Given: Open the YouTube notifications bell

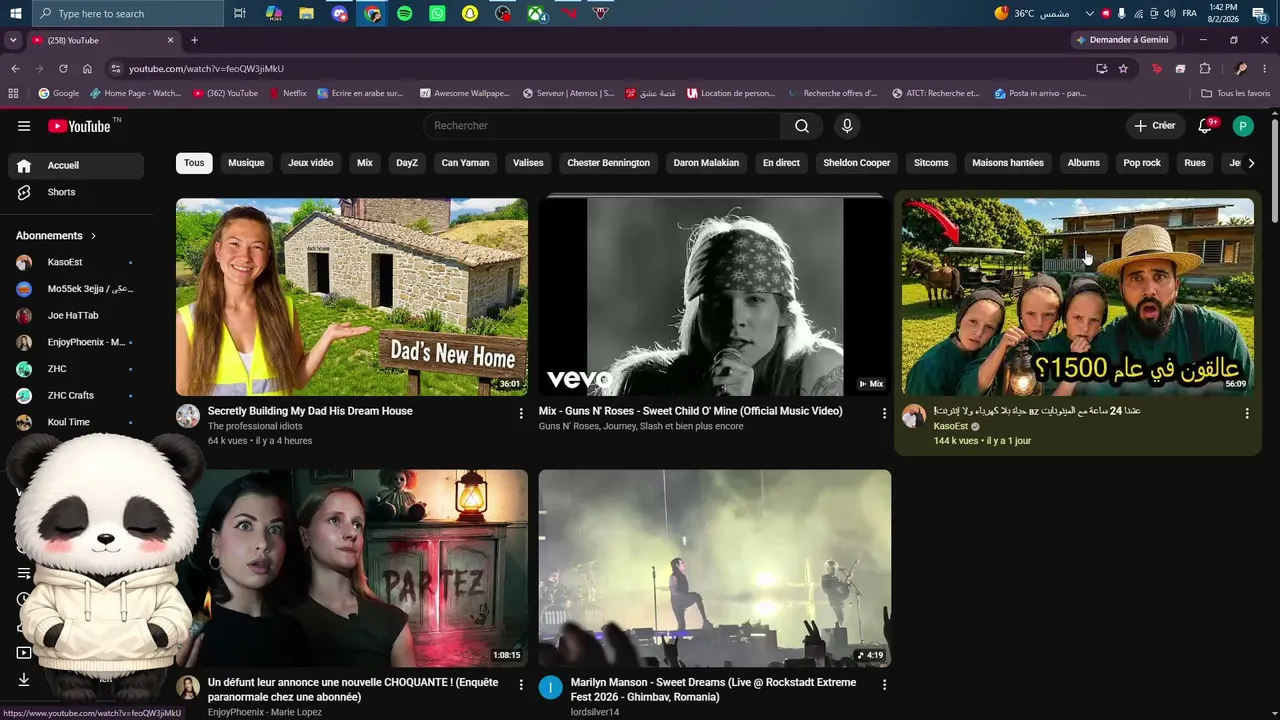Looking at the screenshot, I should click(1206, 126).
